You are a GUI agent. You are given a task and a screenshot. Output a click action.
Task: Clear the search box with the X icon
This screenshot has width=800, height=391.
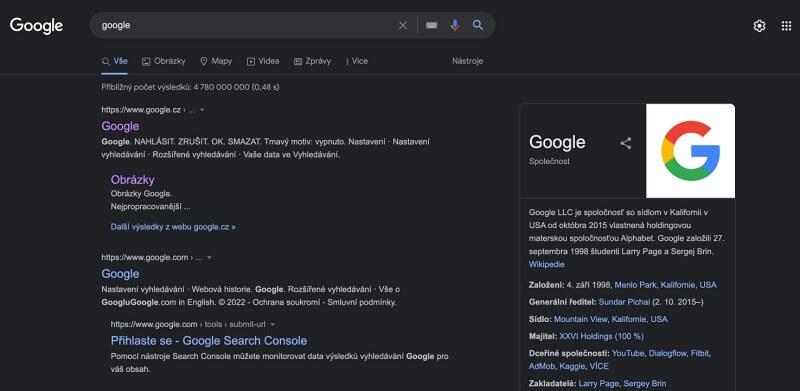(403, 26)
